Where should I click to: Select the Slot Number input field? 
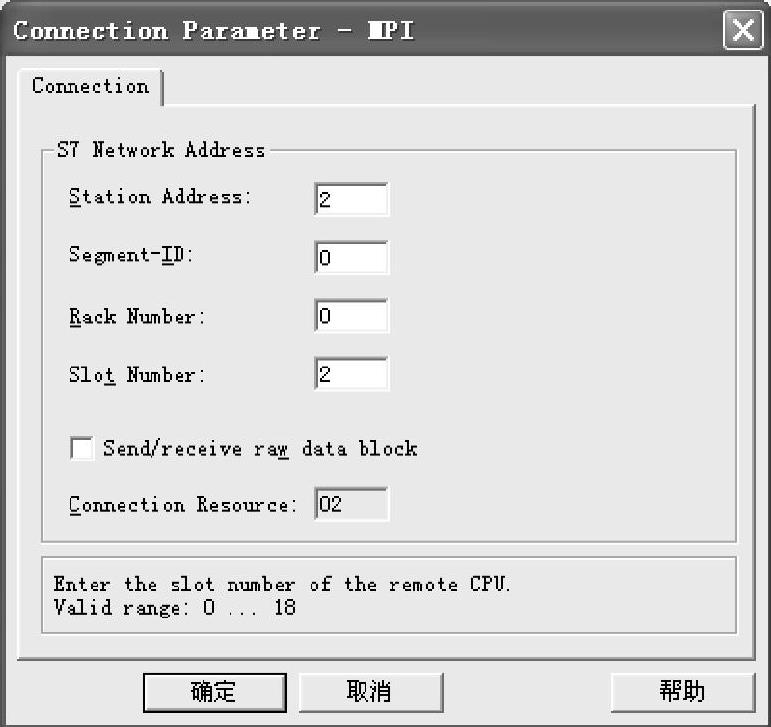(351, 375)
